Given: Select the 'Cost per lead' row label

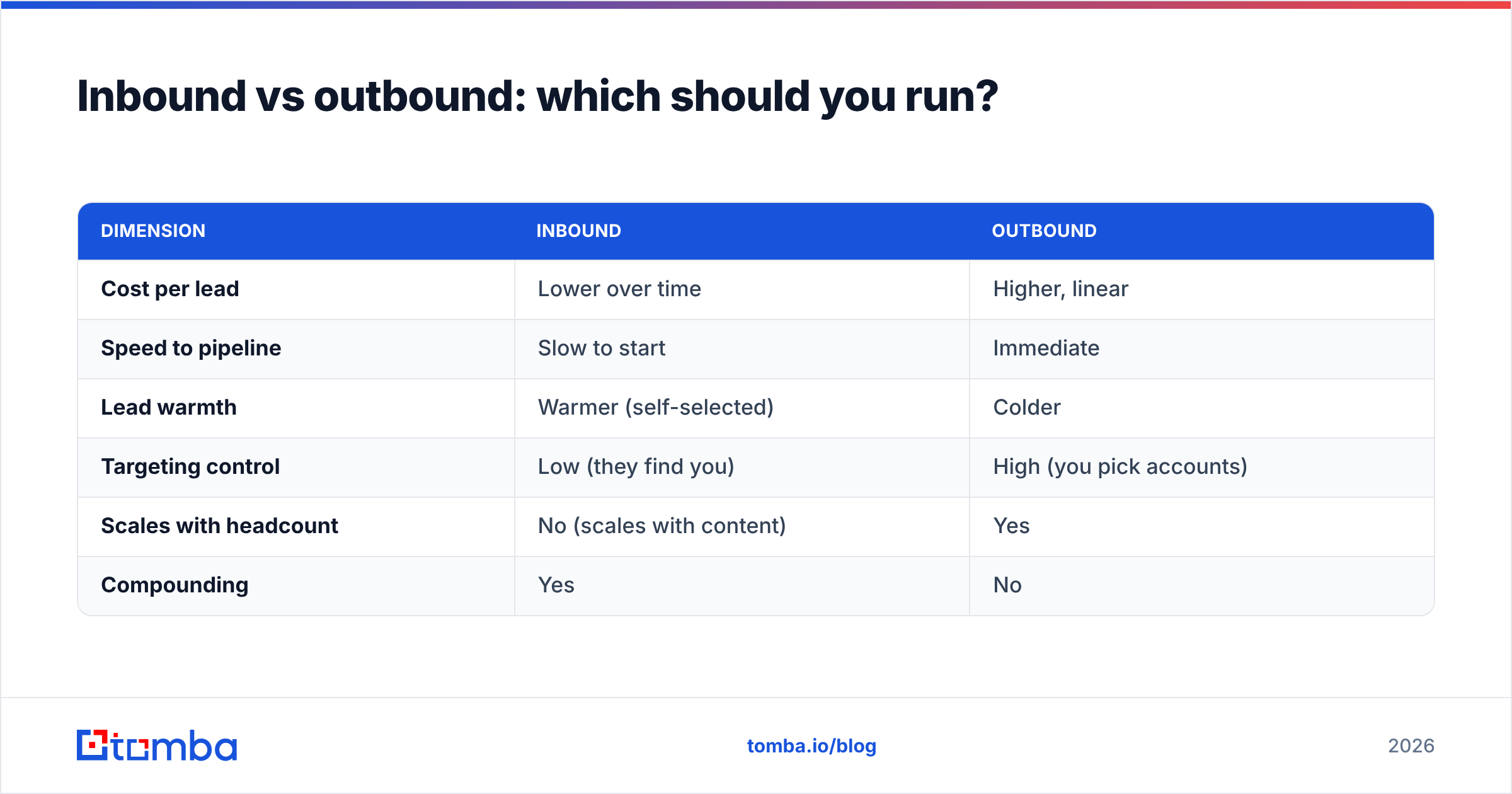Looking at the screenshot, I should pyautogui.click(x=170, y=289).
